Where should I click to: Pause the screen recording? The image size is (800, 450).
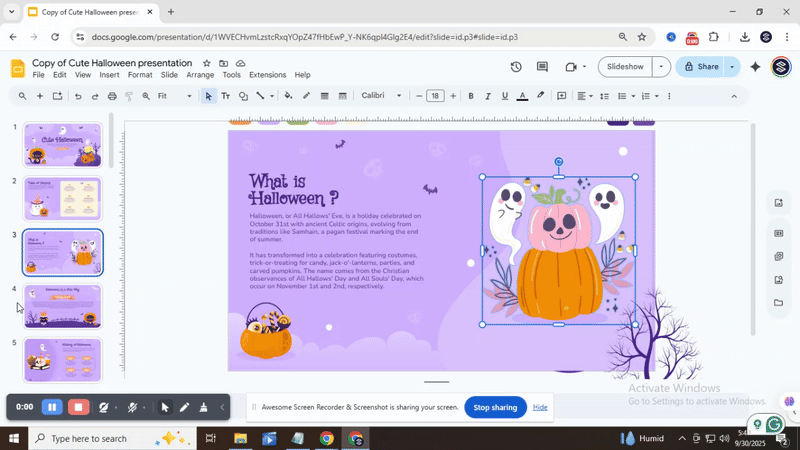point(52,407)
